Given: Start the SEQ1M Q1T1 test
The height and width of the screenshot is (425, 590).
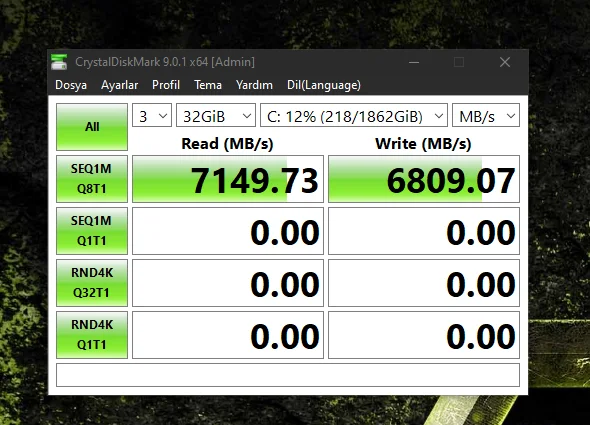Looking at the screenshot, I should pyautogui.click(x=92, y=231).
